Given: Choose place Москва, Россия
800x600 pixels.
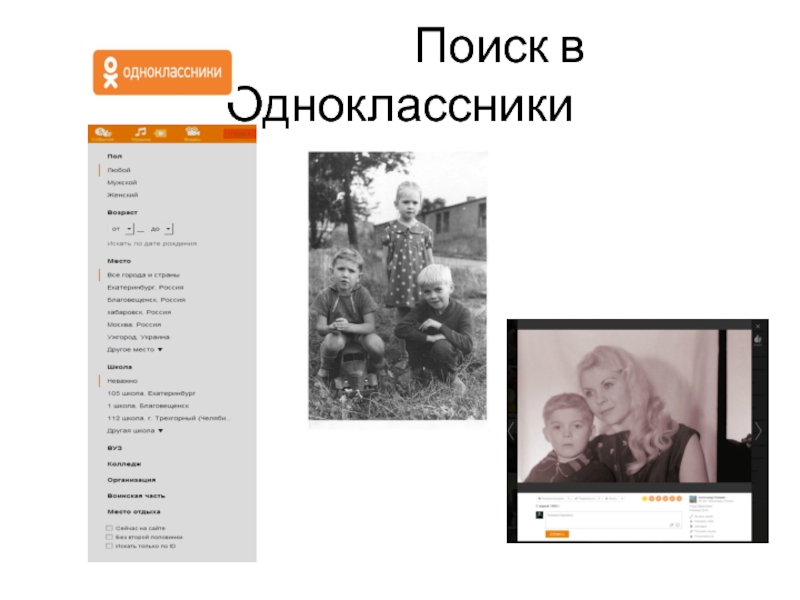Looking at the screenshot, I should [x=134, y=324].
